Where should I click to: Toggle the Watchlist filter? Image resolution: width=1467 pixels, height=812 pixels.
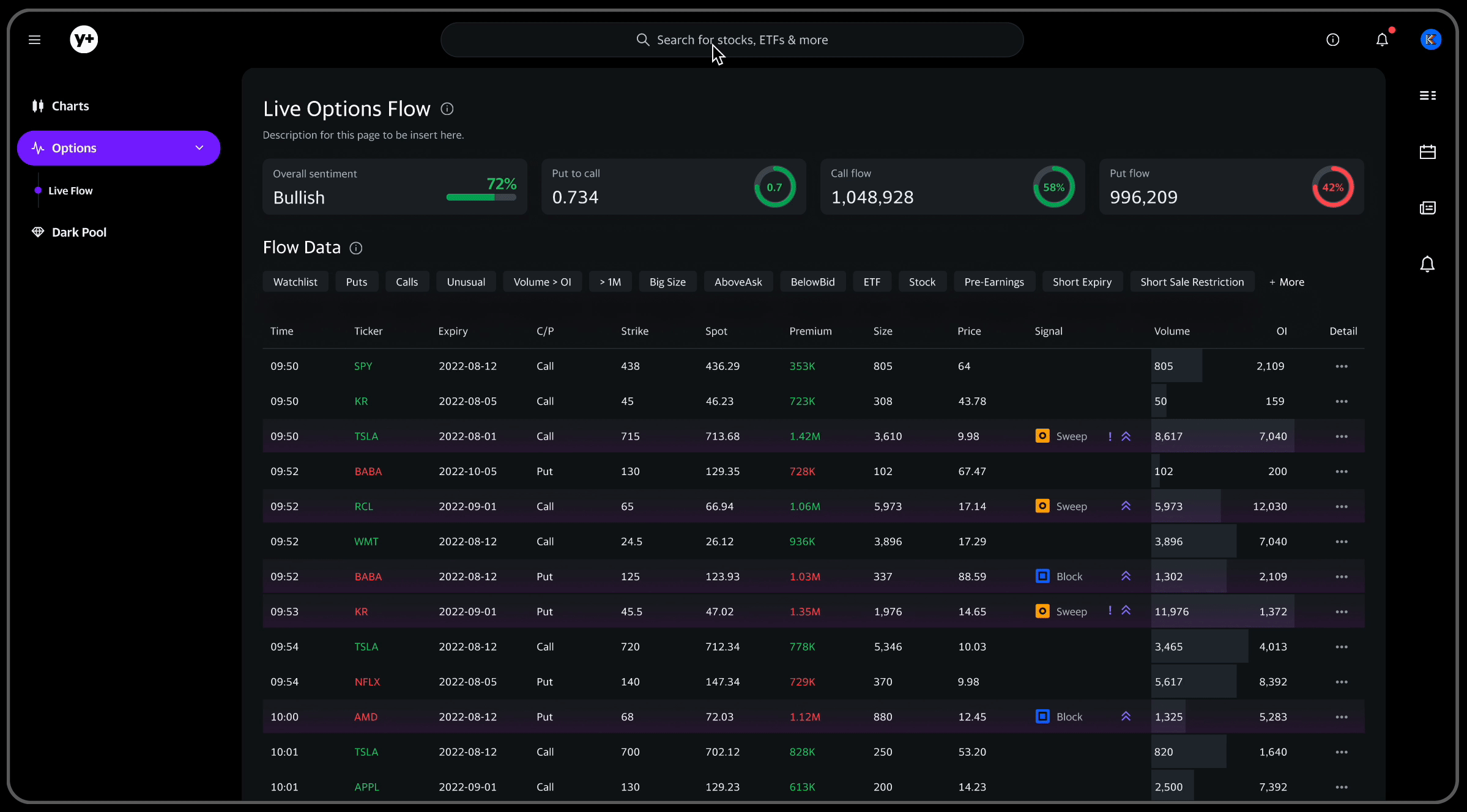click(295, 282)
